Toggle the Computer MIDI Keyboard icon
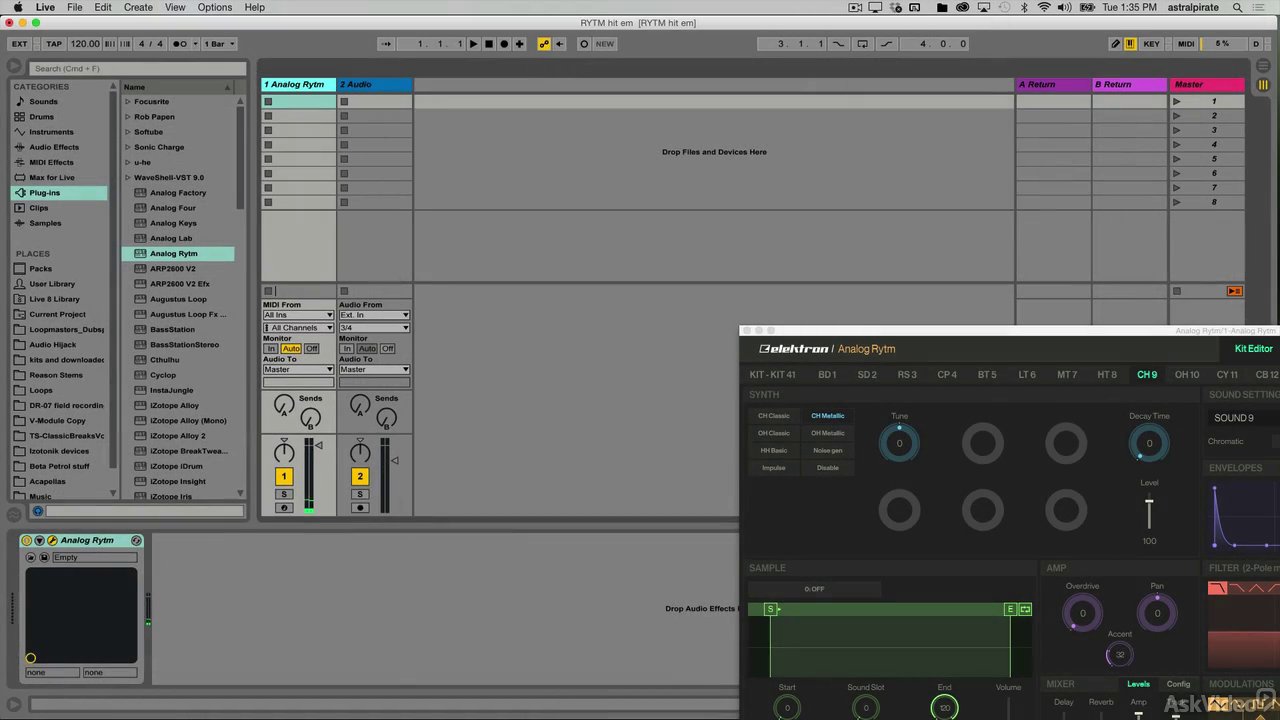 click(x=1130, y=44)
